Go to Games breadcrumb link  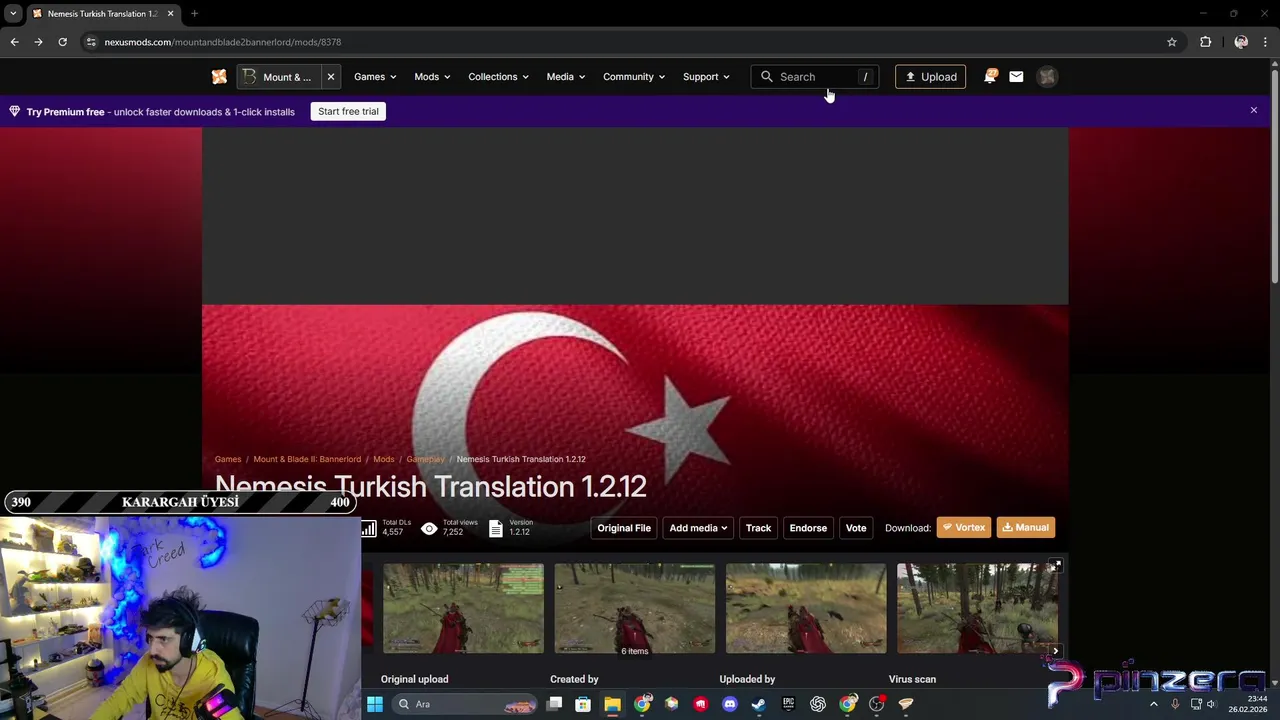228,459
